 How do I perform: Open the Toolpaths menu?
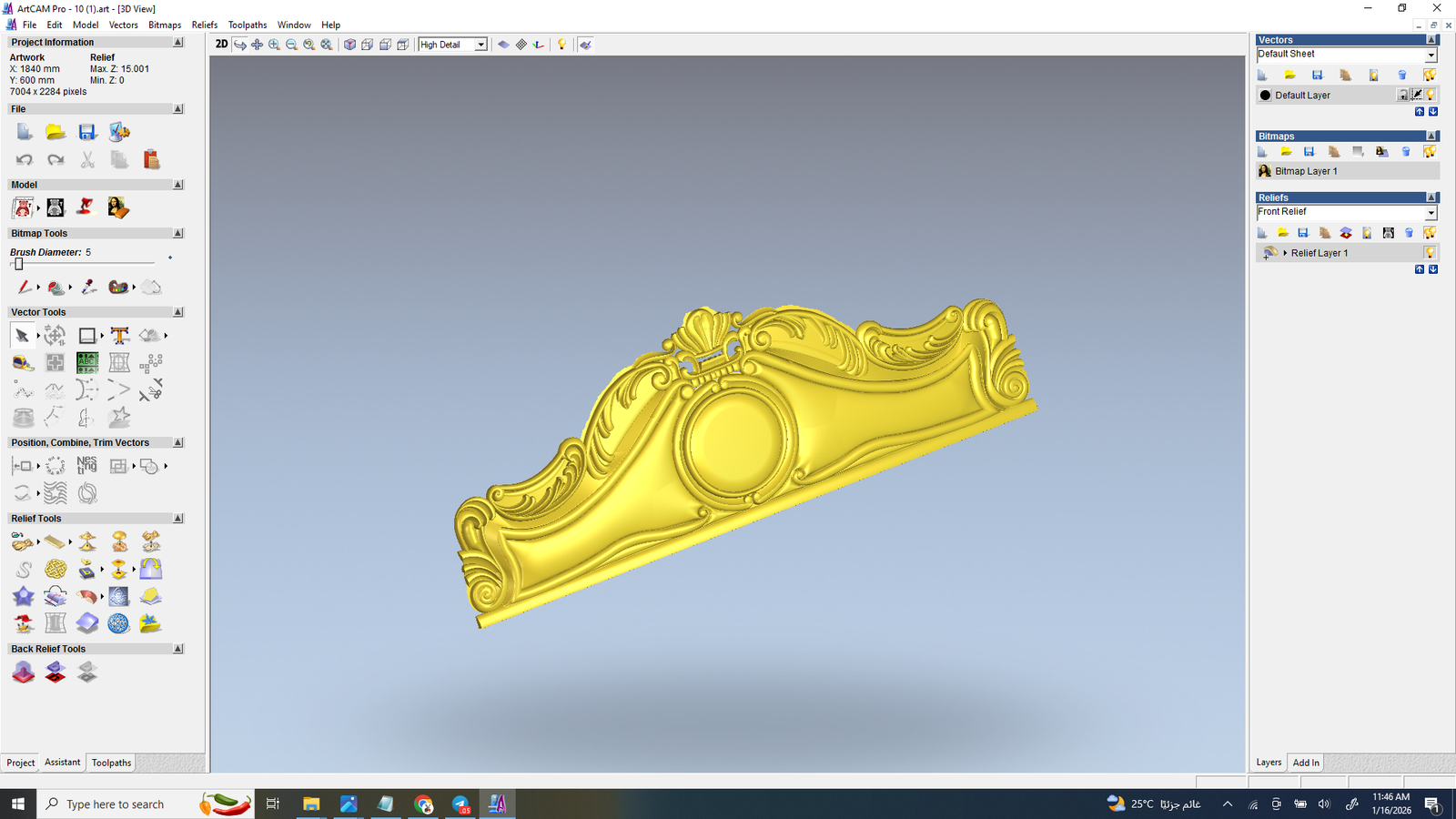(x=247, y=25)
